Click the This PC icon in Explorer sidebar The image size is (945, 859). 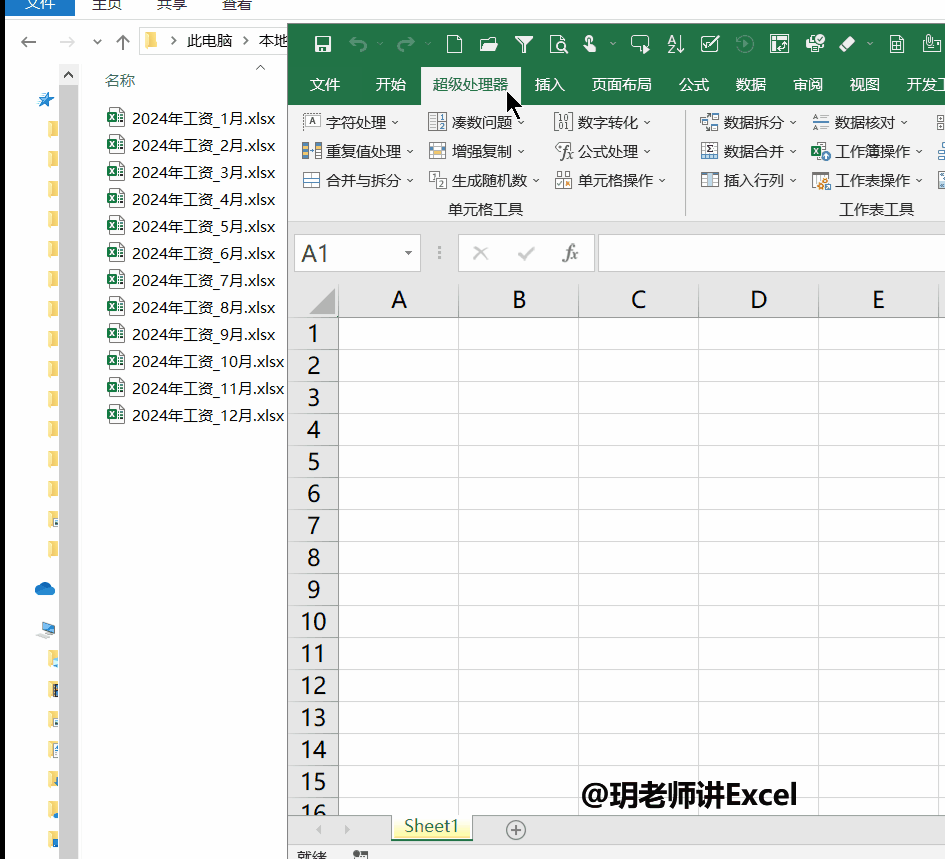[x=46, y=630]
